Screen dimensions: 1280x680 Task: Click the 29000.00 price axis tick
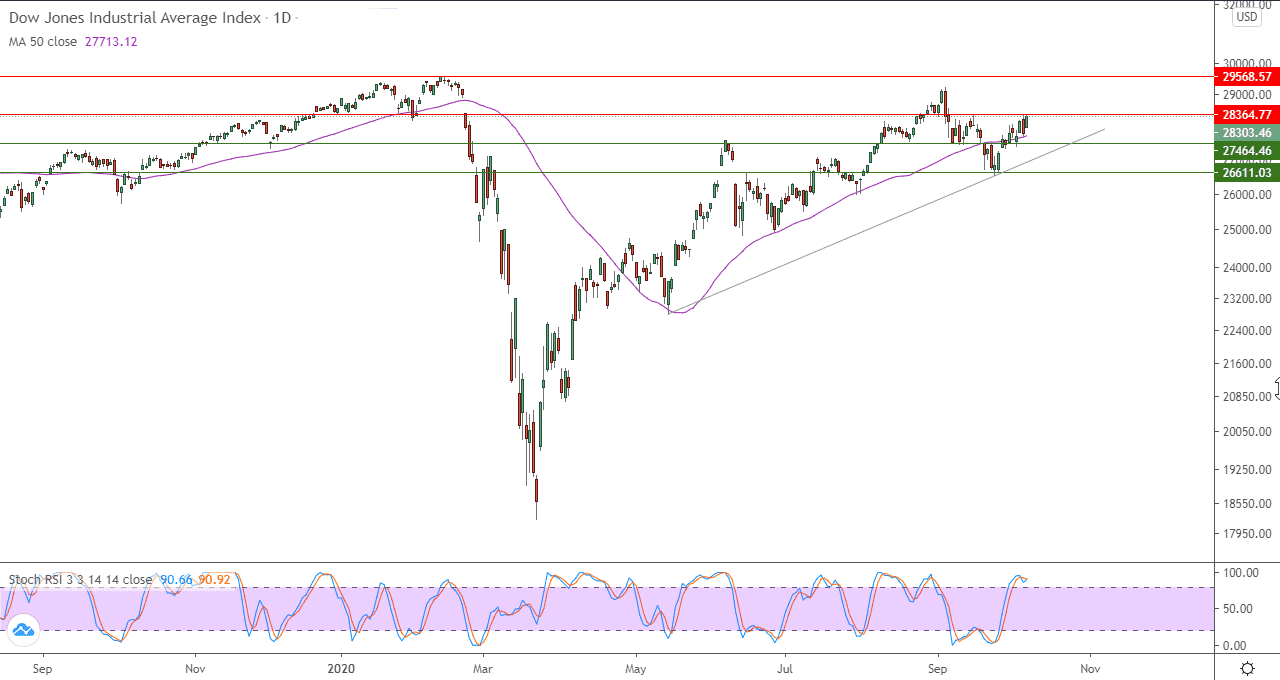pyautogui.click(x=1246, y=94)
